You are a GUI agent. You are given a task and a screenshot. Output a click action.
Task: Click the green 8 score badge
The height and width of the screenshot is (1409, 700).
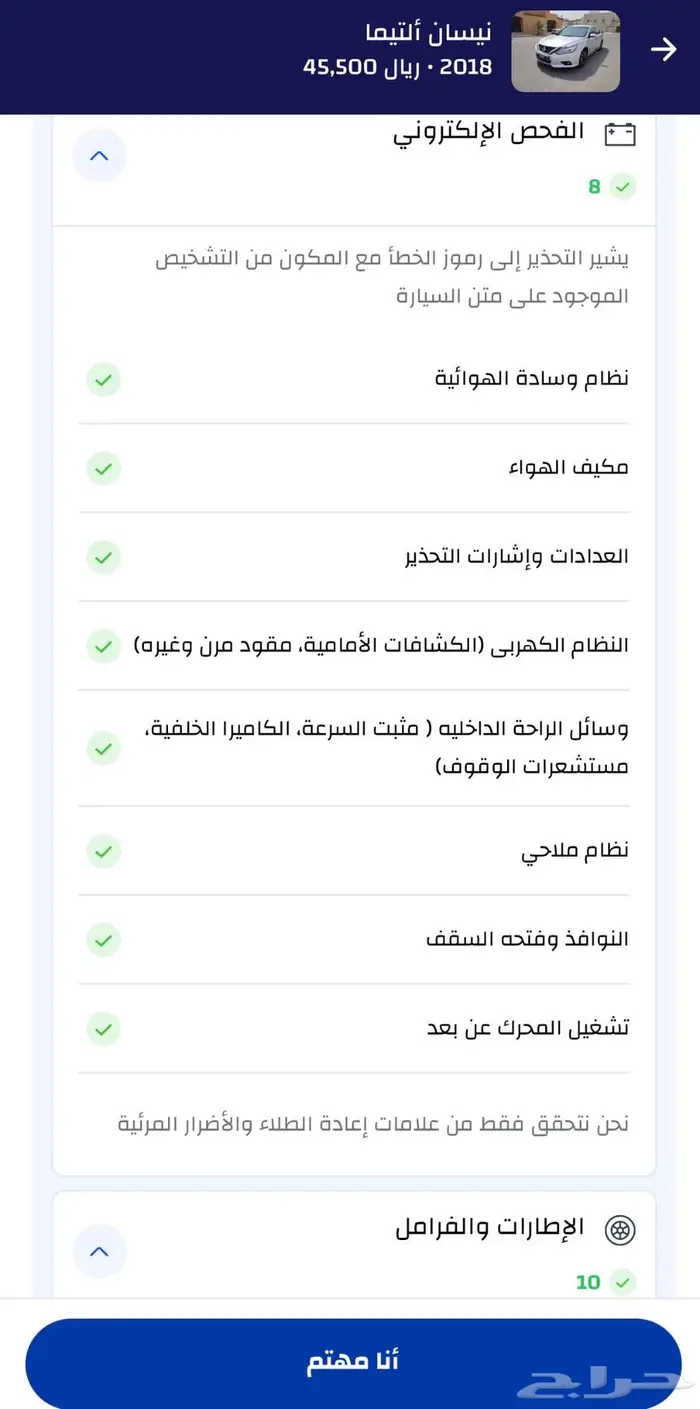[x=611, y=187]
